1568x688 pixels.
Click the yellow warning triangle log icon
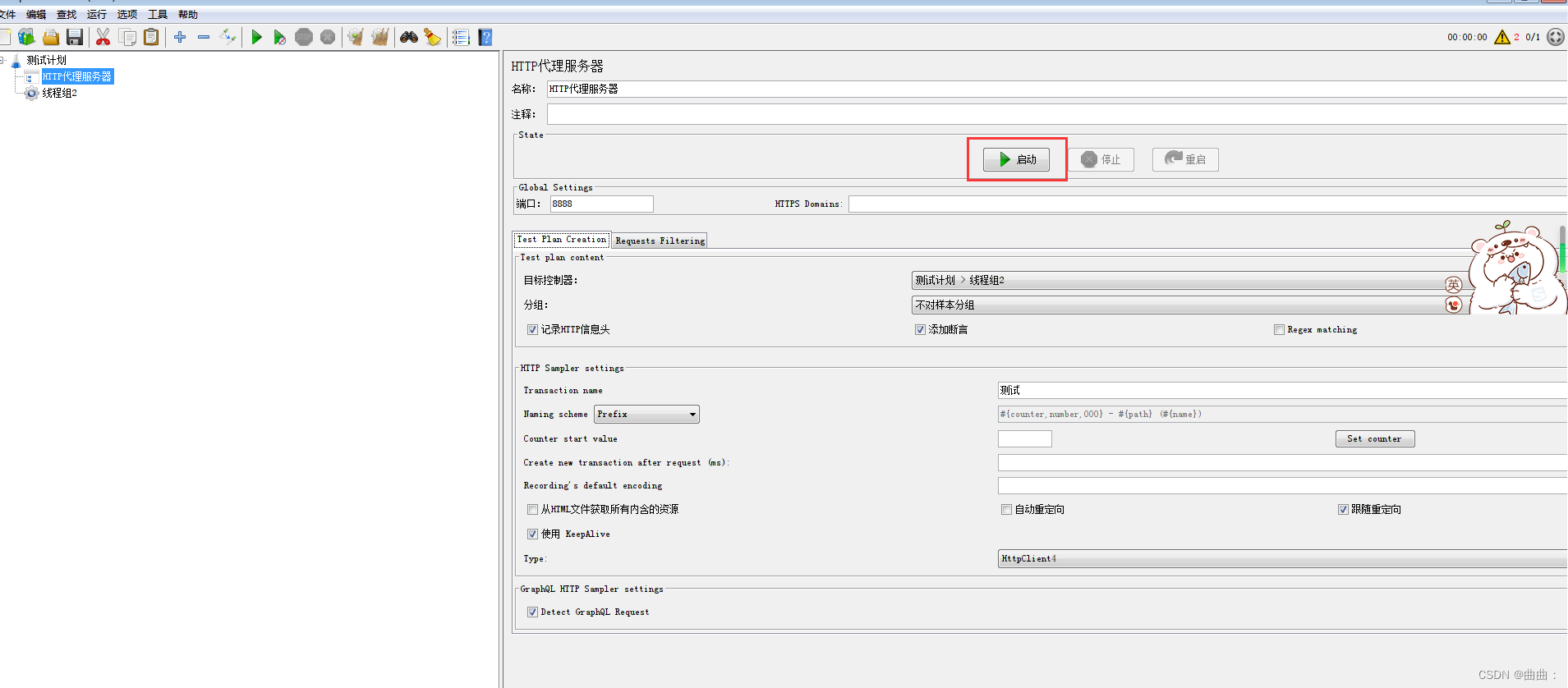1502,37
